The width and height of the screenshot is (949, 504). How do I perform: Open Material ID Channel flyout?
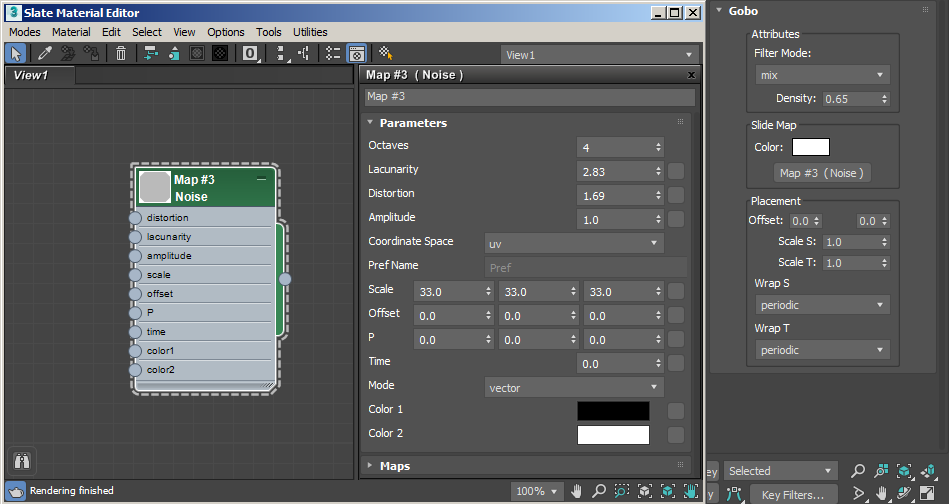click(x=250, y=53)
